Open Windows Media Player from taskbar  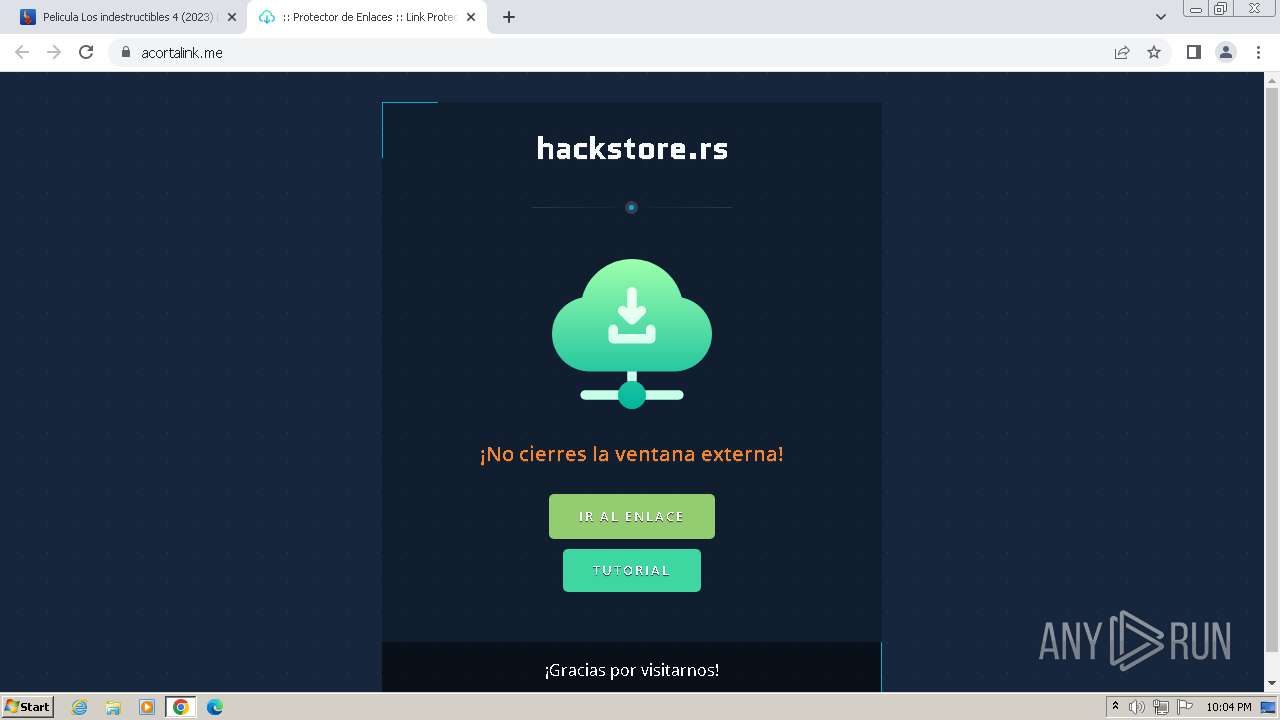pyautogui.click(x=147, y=707)
